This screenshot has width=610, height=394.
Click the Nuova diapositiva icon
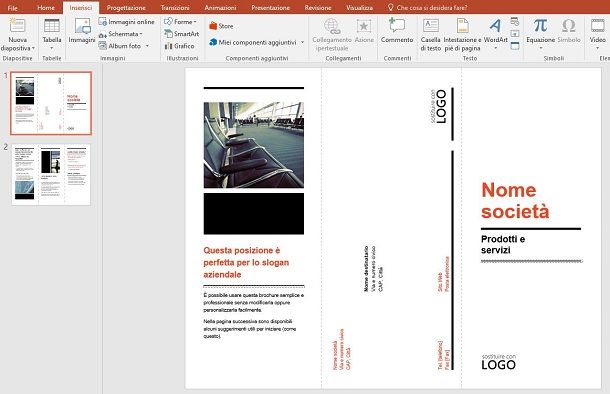[17, 25]
